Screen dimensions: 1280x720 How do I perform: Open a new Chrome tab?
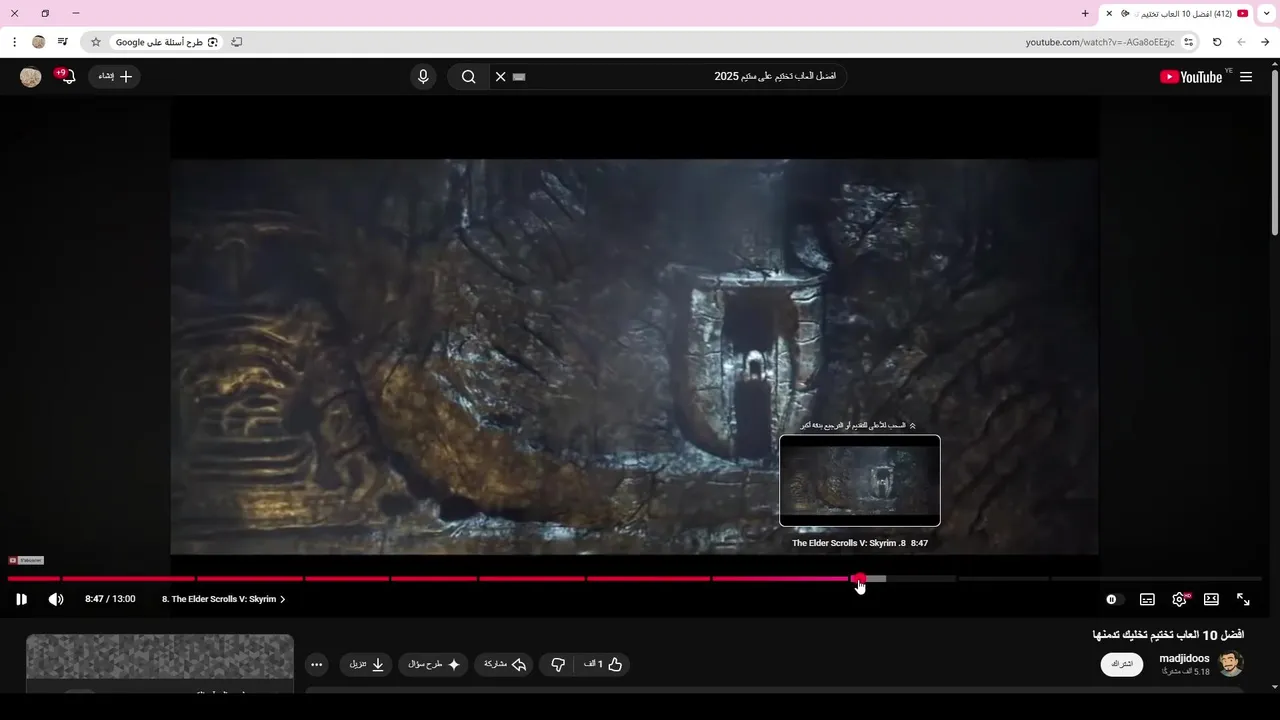(1085, 14)
